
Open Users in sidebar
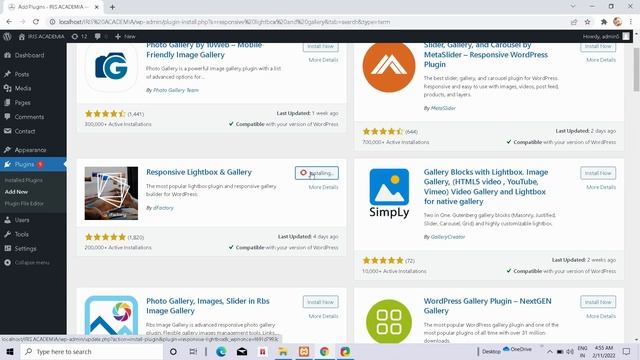[x=22, y=220]
